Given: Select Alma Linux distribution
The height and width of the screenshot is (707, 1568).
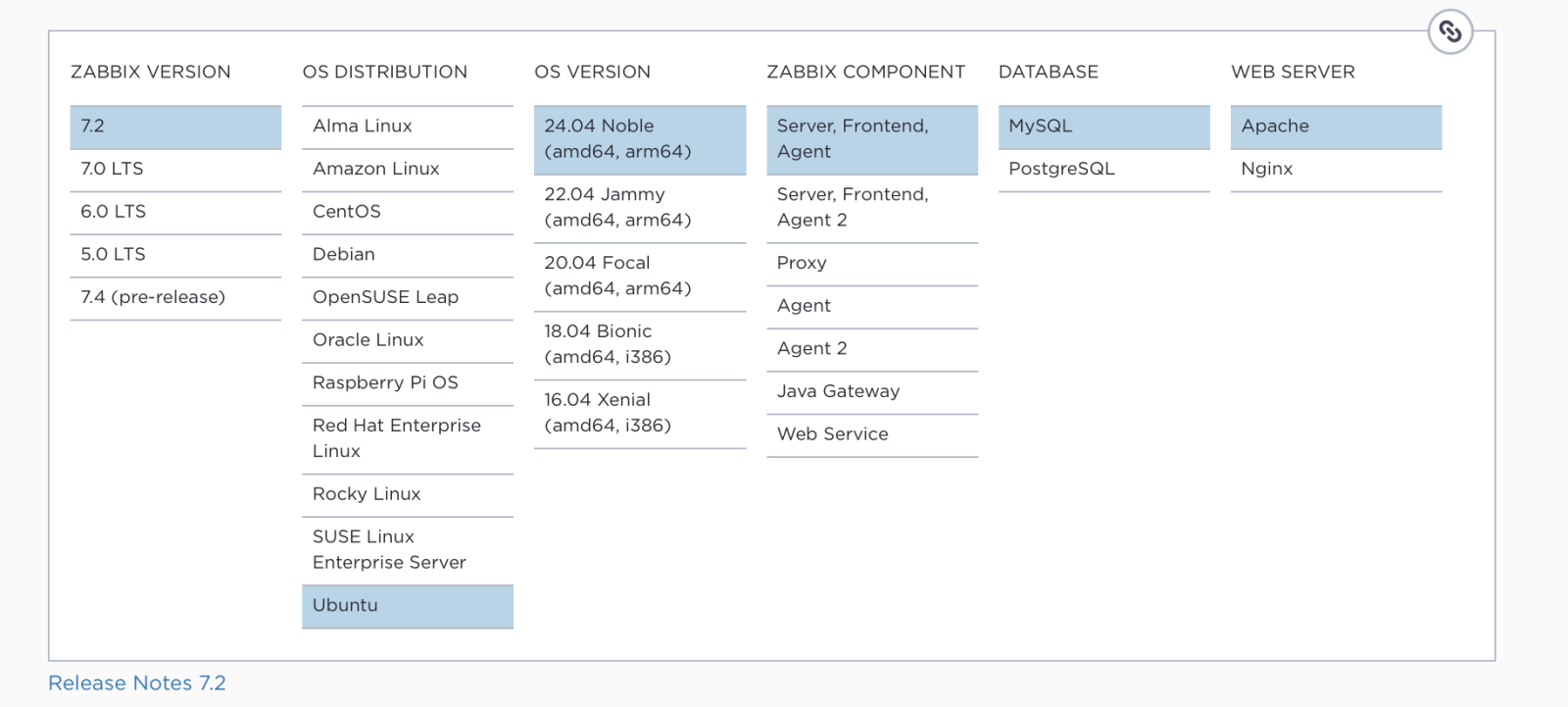Looking at the screenshot, I should pyautogui.click(x=408, y=126).
